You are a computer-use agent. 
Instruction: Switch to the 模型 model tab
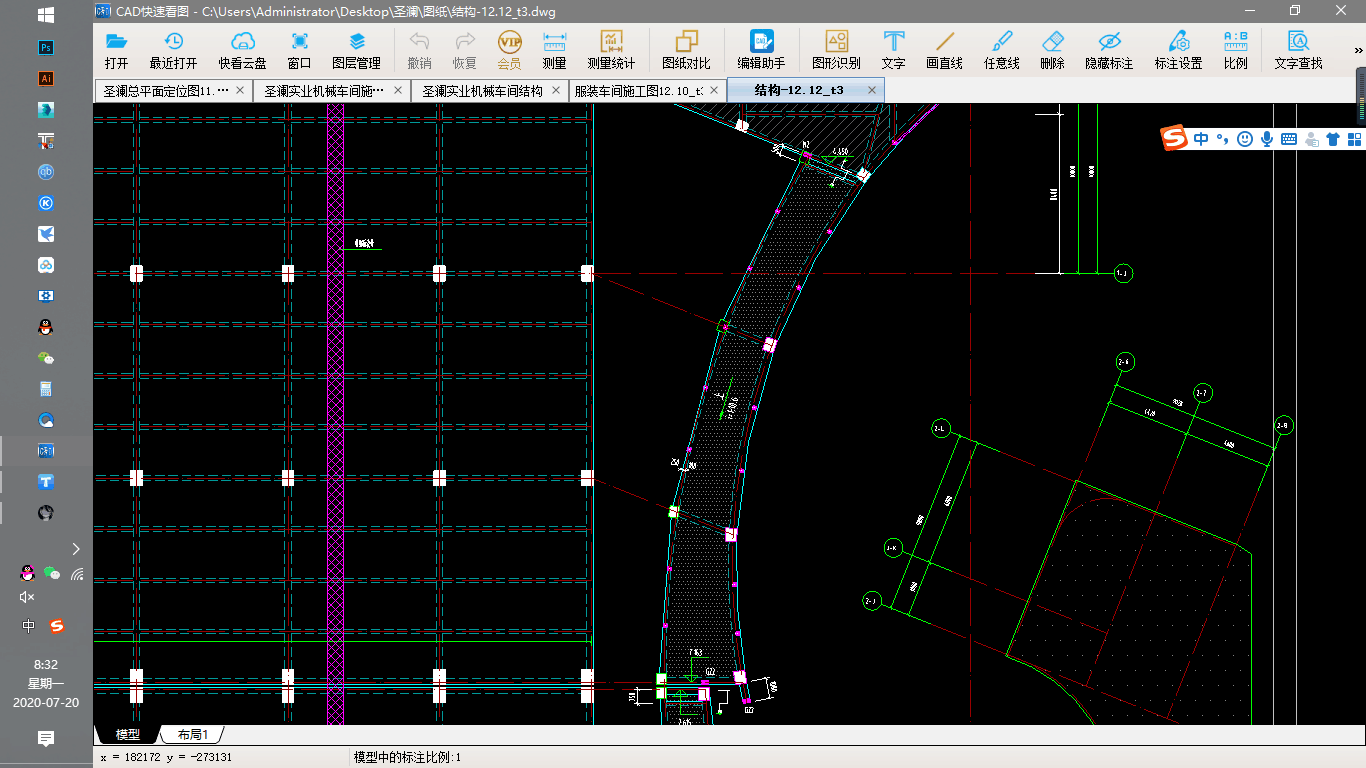(x=128, y=735)
